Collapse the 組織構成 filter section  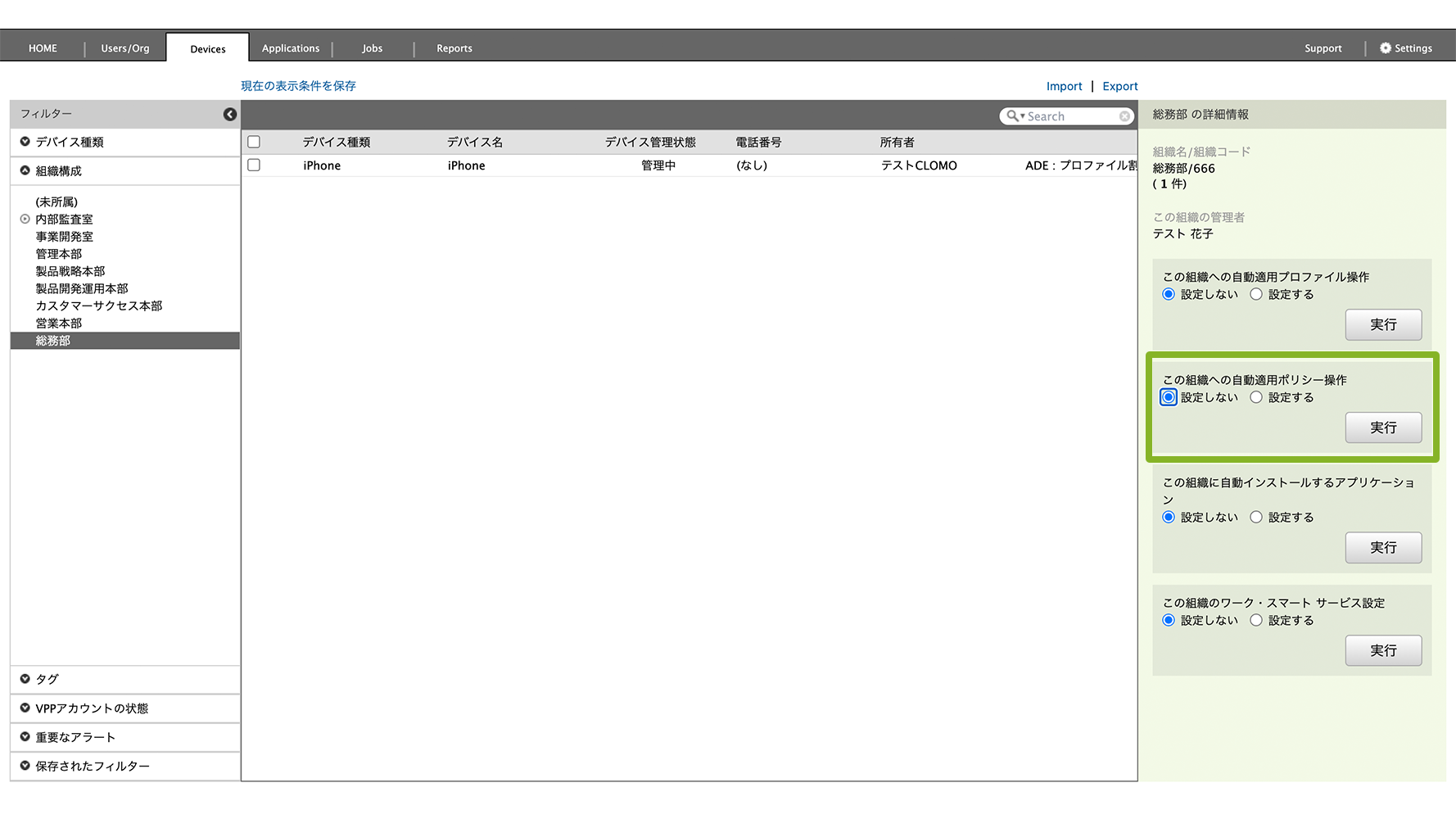(25, 170)
